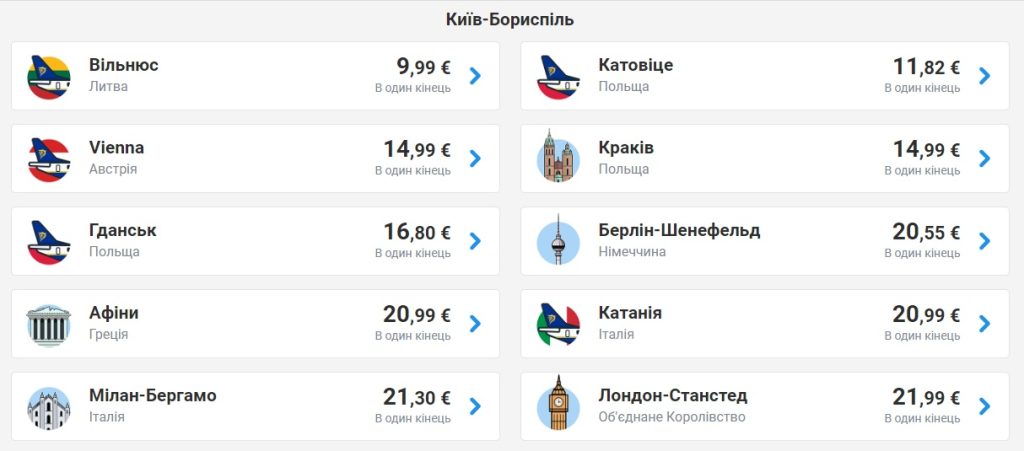Image resolution: width=1024 pixels, height=451 pixels.
Task: Click the Katowice plane tail icon
Action: tap(558, 76)
